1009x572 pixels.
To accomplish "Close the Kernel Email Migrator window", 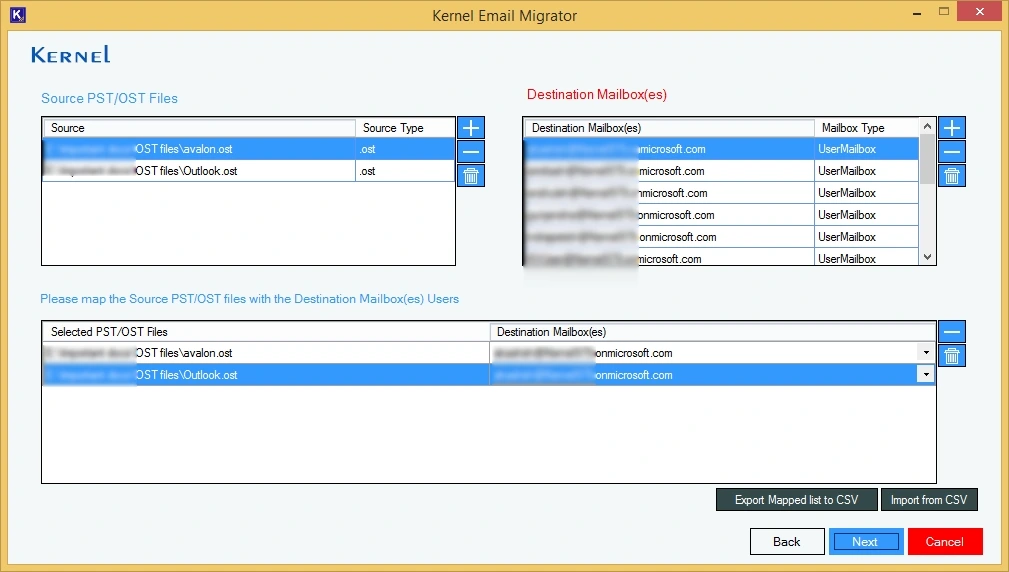I will (980, 12).
